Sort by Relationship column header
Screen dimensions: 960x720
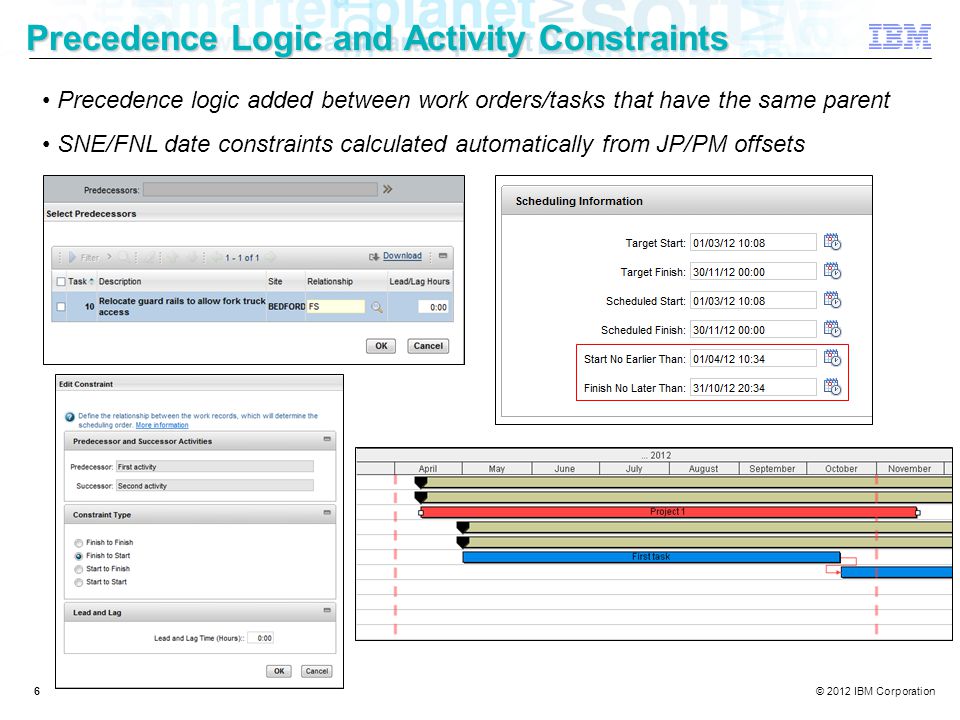coord(330,282)
